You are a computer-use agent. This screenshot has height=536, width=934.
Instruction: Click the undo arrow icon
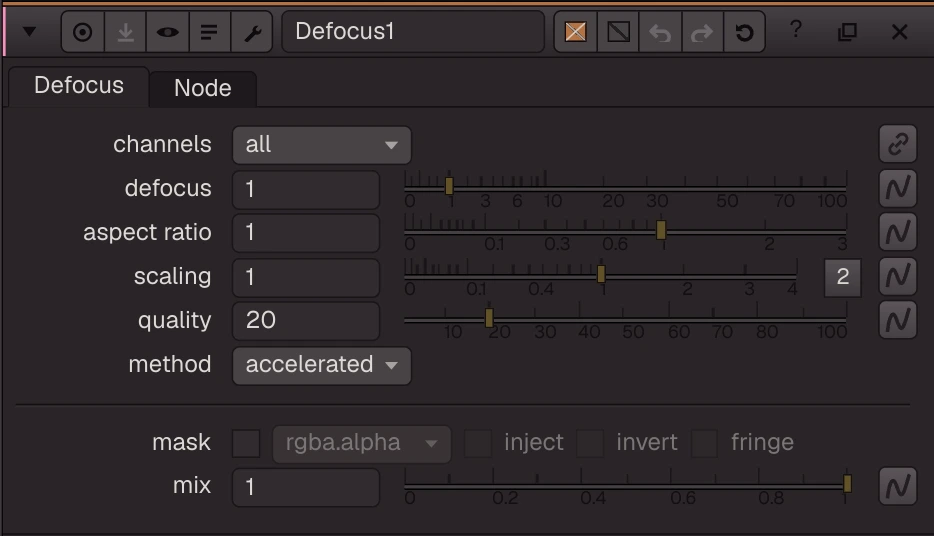point(660,32)
